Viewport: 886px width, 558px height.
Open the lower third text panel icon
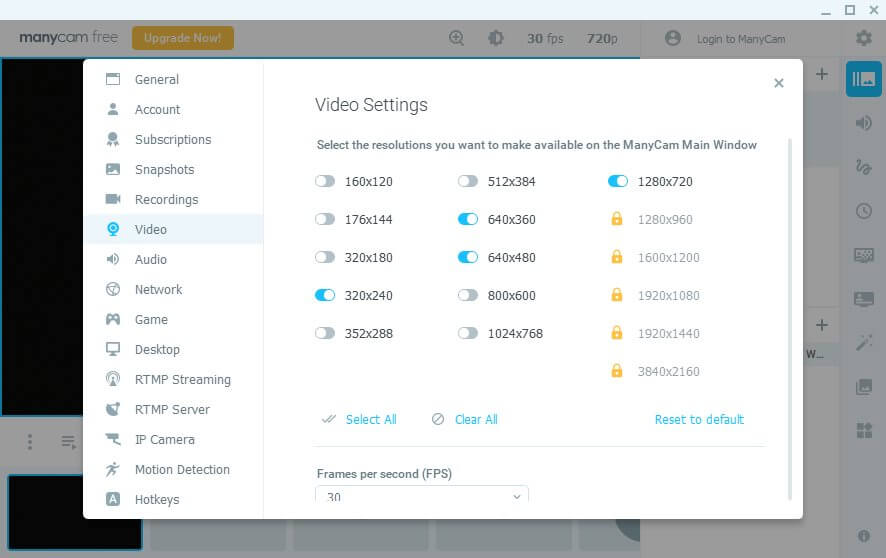tap(863, 299)
